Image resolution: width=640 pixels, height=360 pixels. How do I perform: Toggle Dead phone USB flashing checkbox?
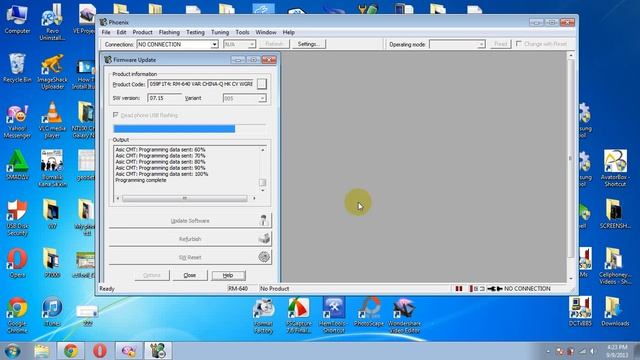tap(116, 115)
